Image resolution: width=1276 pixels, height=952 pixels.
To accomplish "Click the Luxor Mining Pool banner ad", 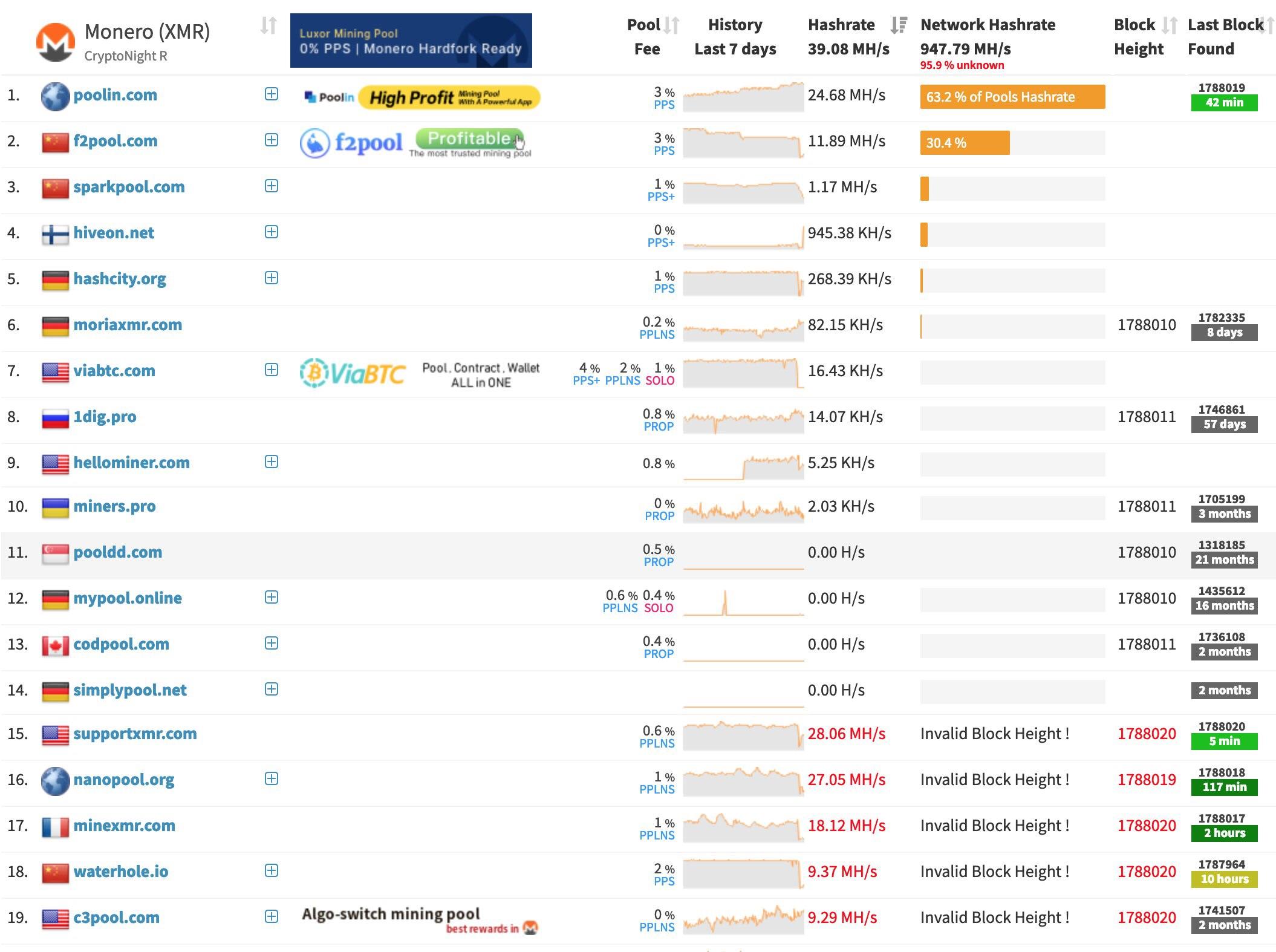I will click(411, 41).
